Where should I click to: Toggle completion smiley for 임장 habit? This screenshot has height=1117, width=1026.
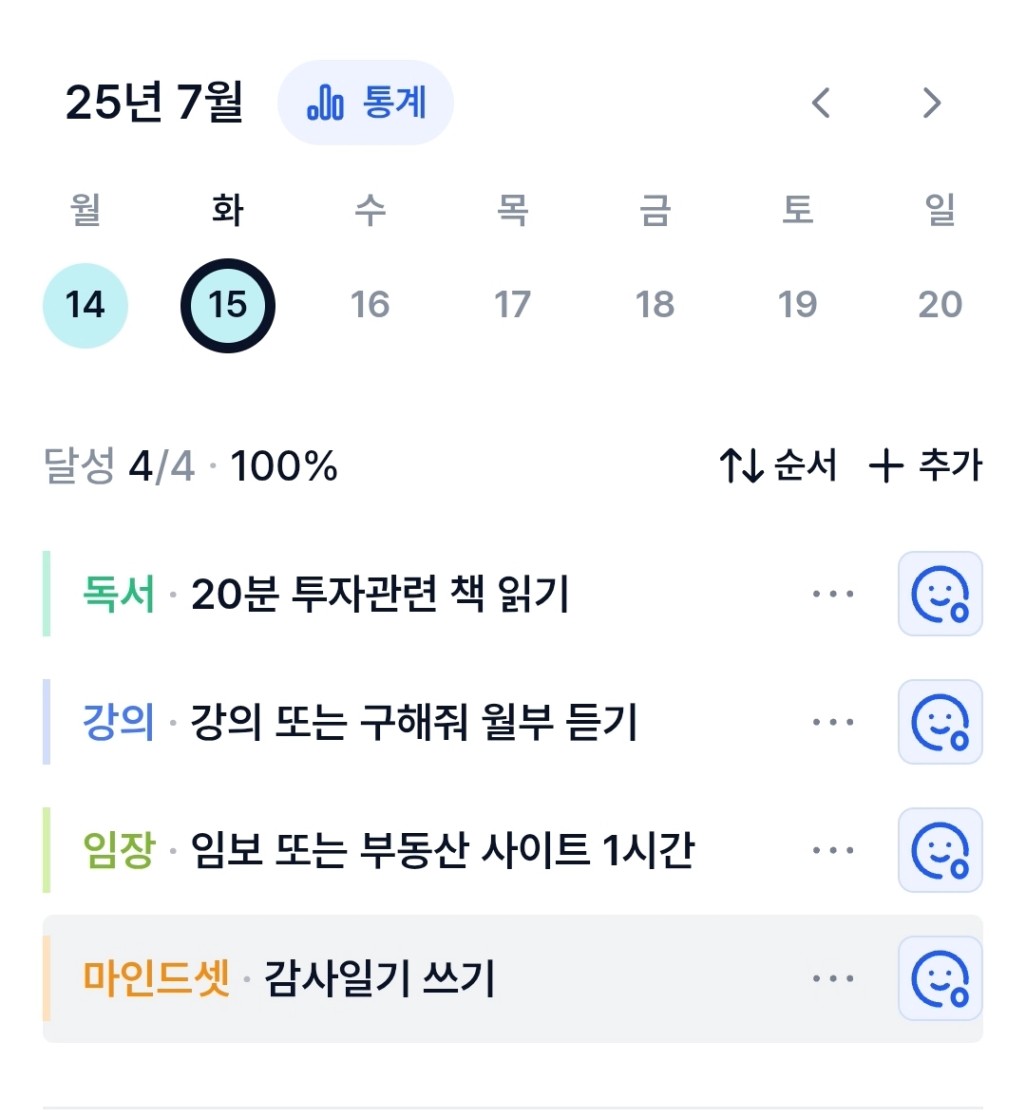click(940, 850)
